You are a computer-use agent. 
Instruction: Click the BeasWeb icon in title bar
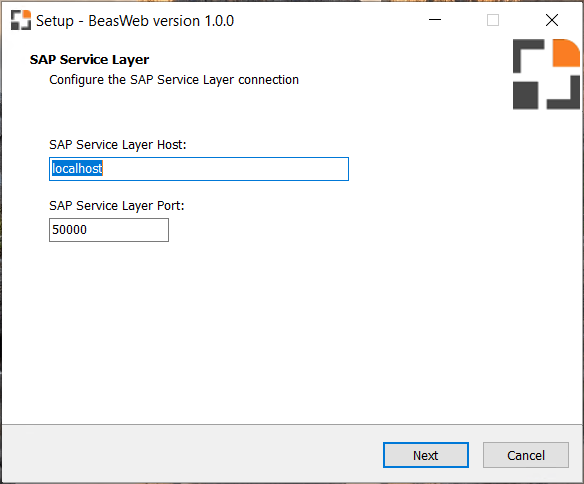21,20
